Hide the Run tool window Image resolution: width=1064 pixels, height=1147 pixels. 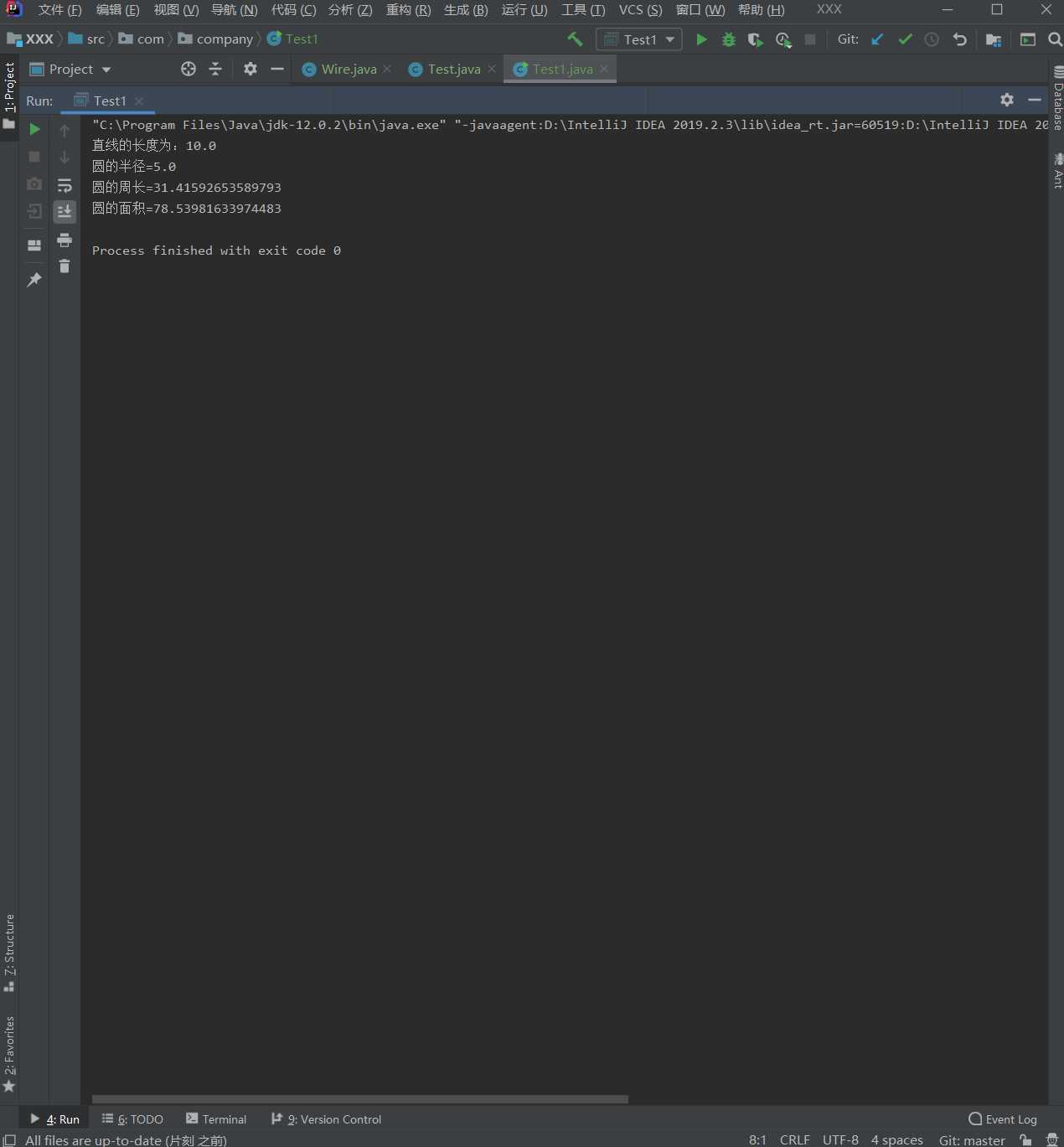(1035, 100)
